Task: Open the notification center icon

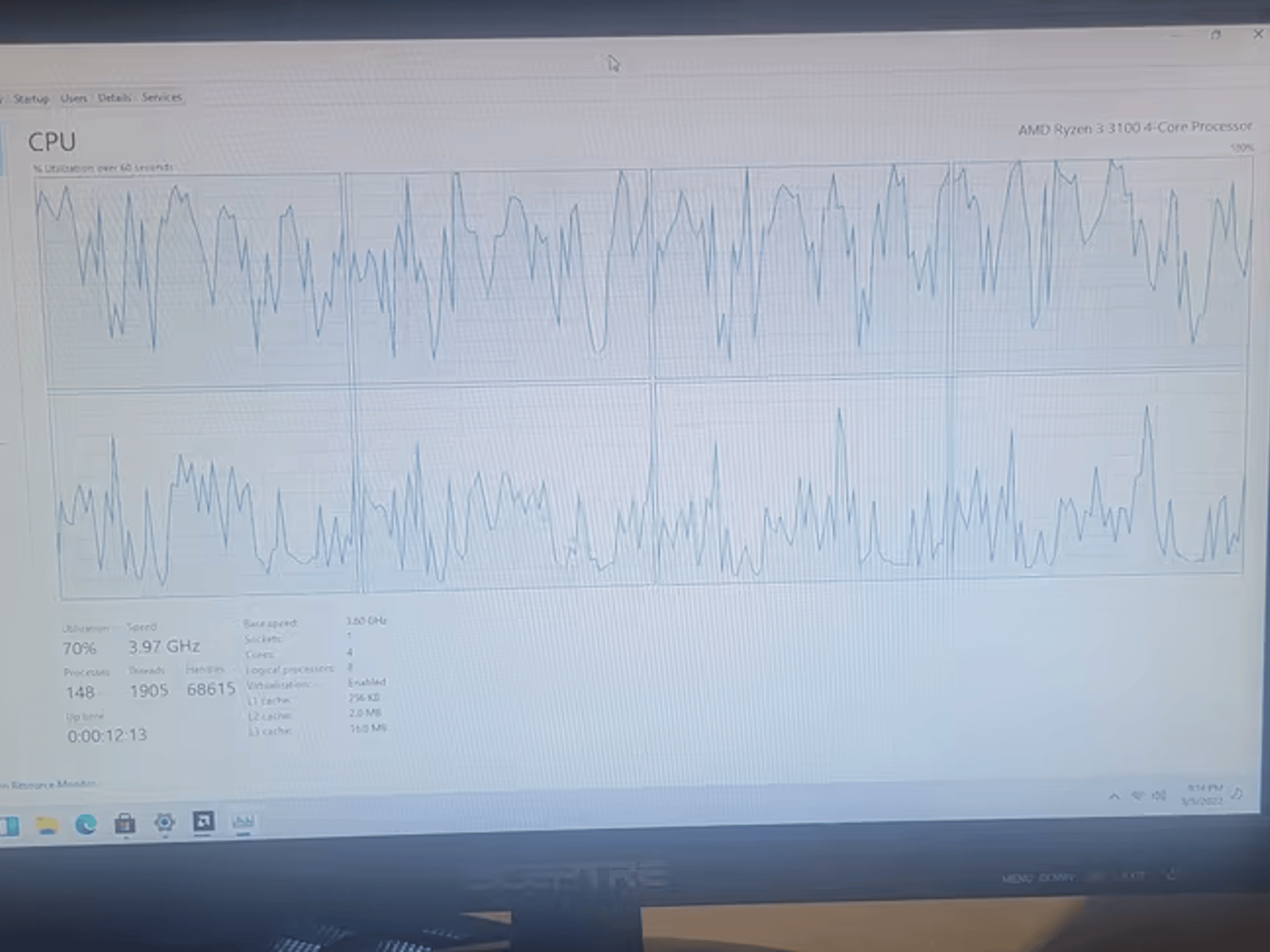Action: pos(1237,793)
